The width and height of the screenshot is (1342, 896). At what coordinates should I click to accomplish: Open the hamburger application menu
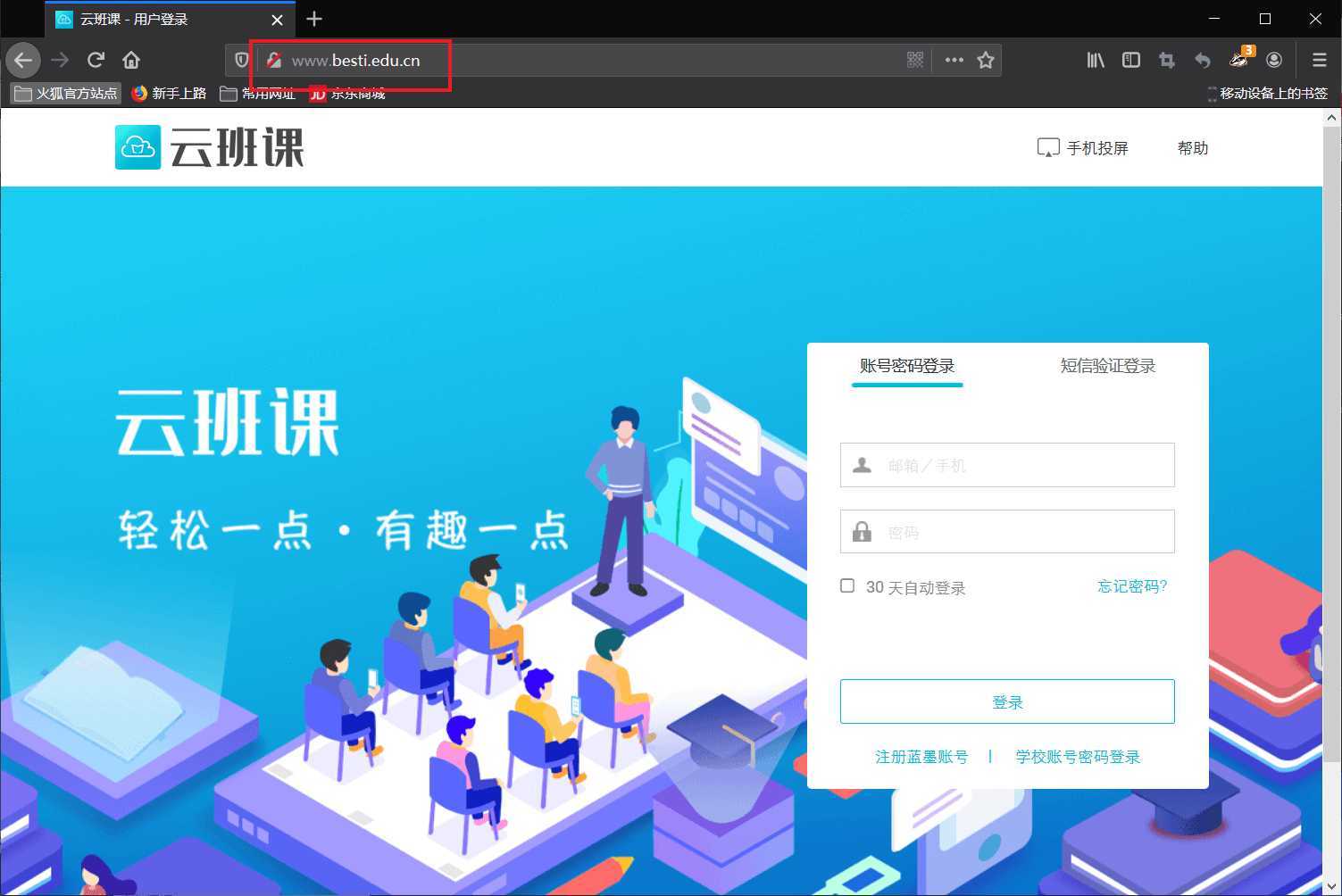(1319, 60)
